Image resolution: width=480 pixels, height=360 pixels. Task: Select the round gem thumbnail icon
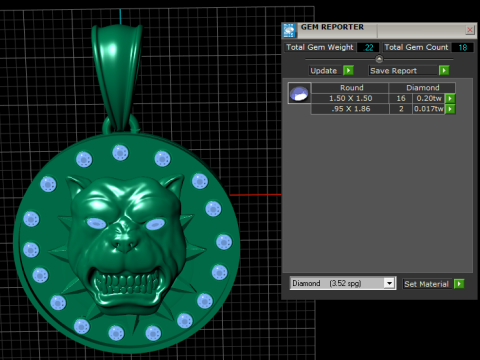pyautogui.click(x=299, y=93)
